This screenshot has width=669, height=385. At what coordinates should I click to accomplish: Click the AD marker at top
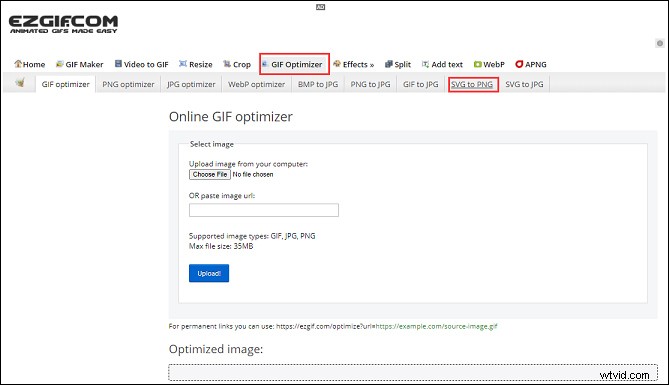pos(320,7)
